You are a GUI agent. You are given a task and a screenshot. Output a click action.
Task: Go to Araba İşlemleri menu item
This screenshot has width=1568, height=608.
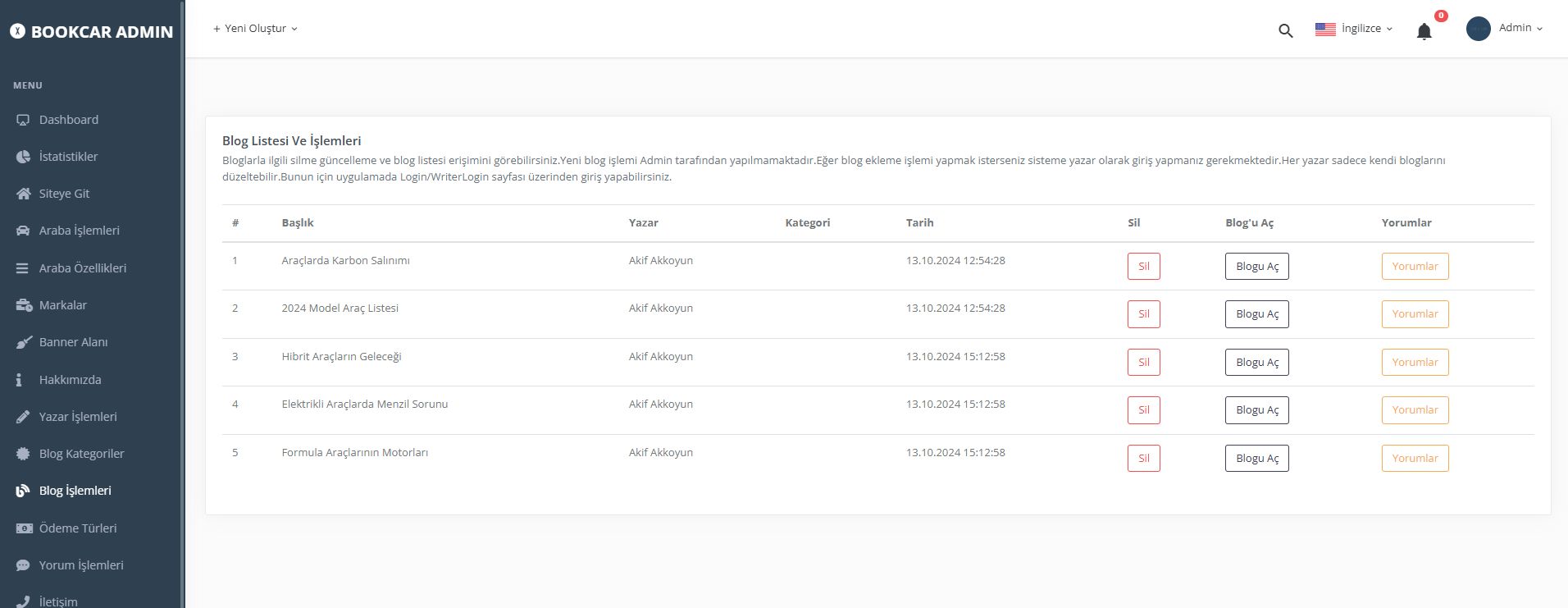pyautogui.click(x=80, y=231)
